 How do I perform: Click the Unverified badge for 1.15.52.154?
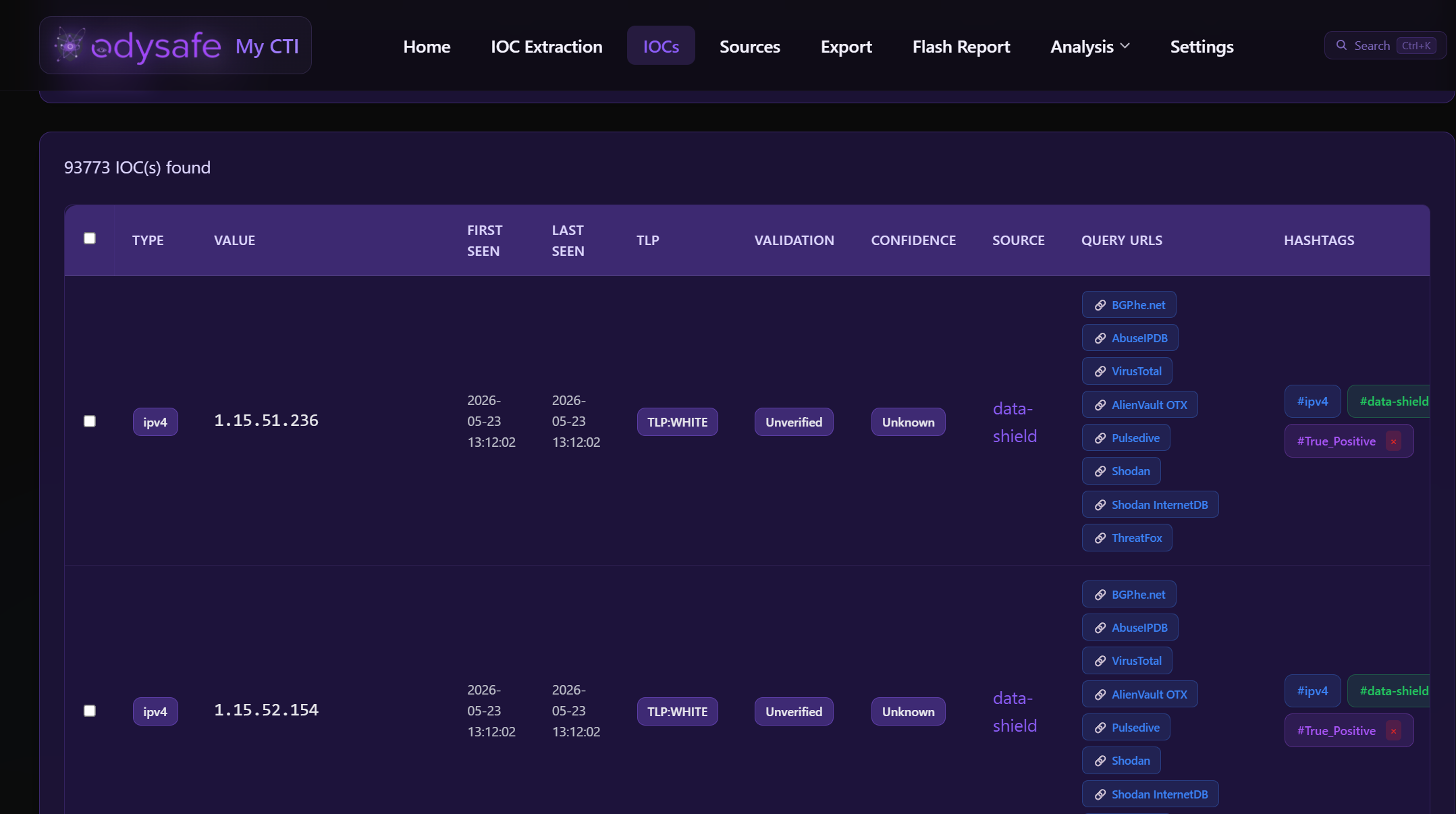point(794,711)
